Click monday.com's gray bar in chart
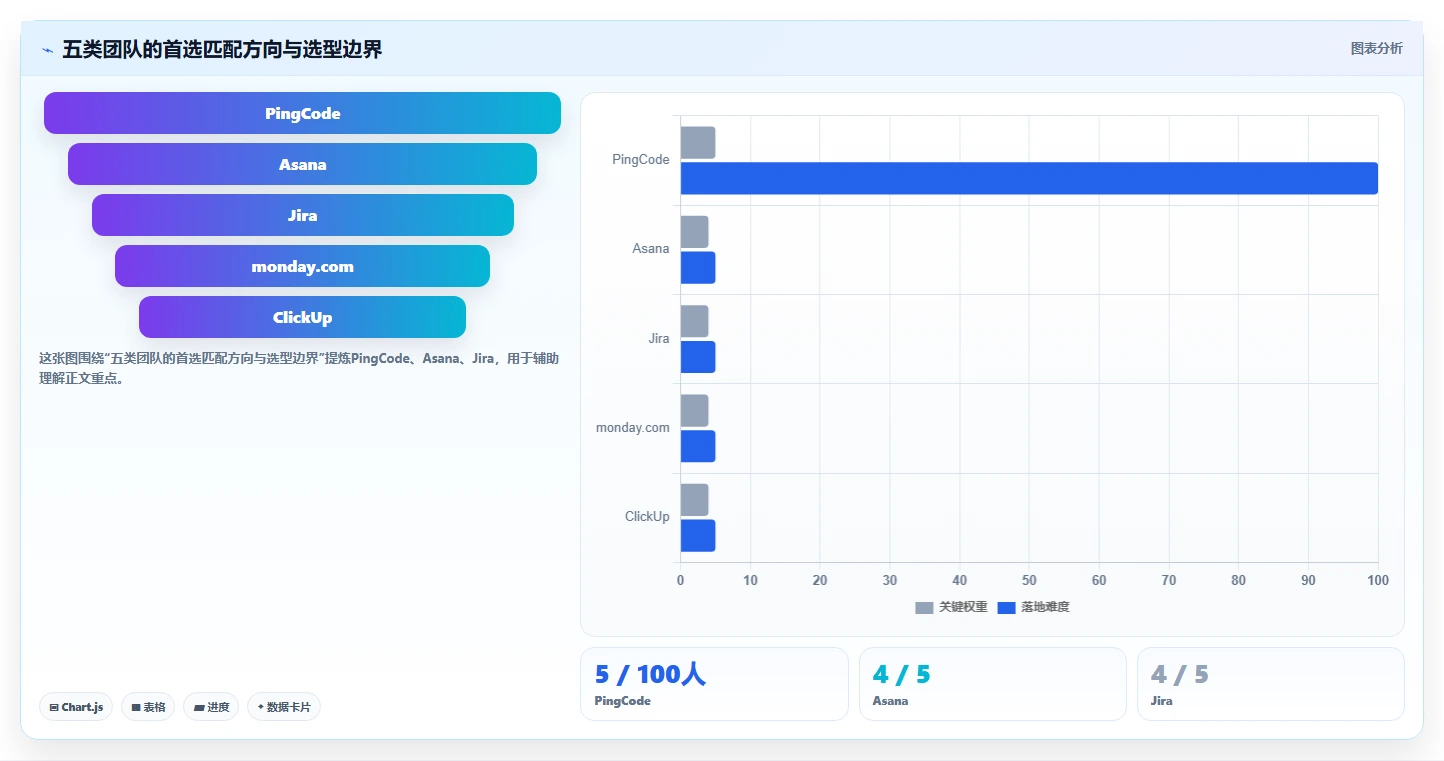 694,411
